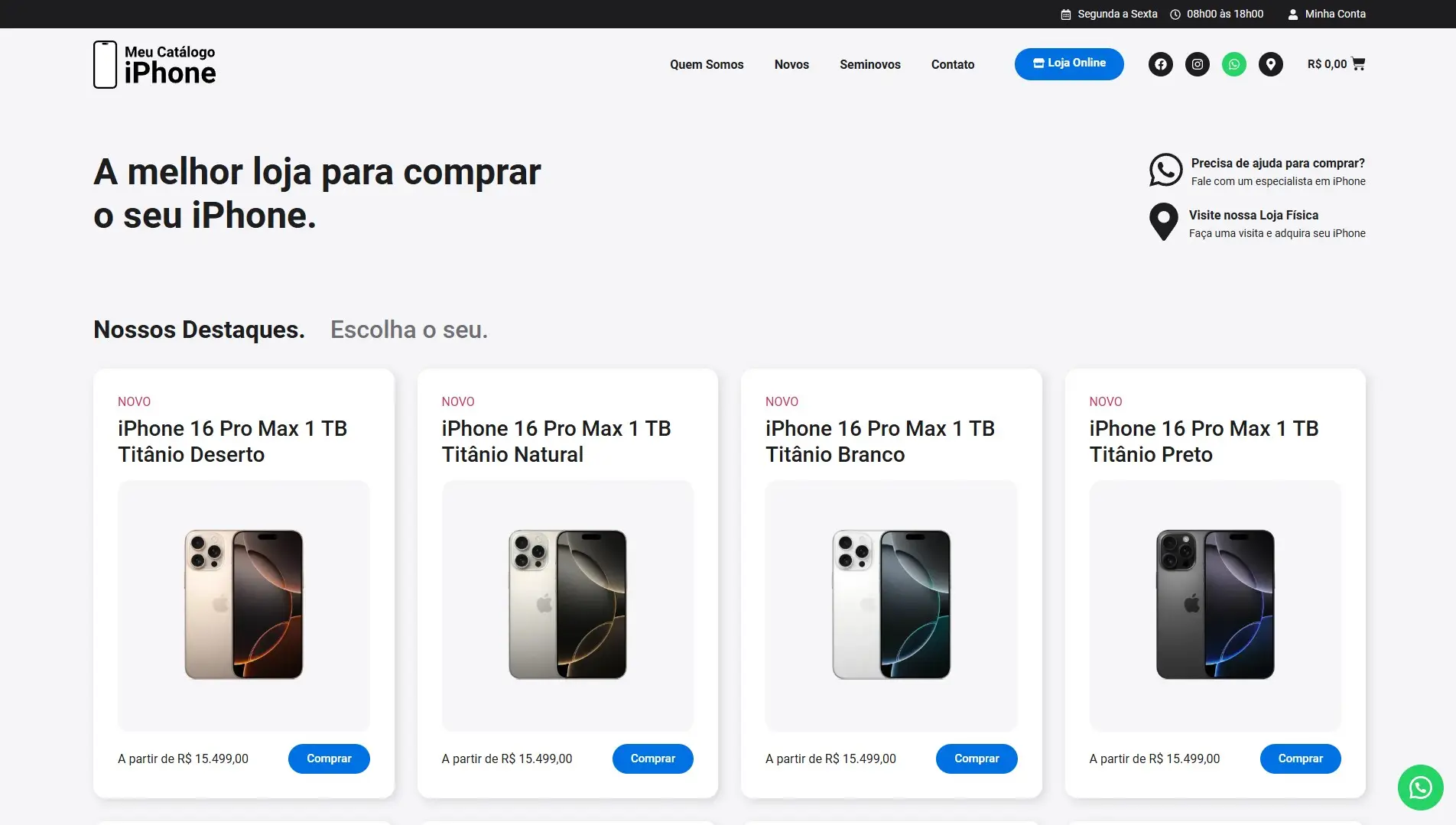Image resolution: width=1456 pixels, height=825 pixels.
Task: Click the Loja Online button
Action: click(1069, 63)
